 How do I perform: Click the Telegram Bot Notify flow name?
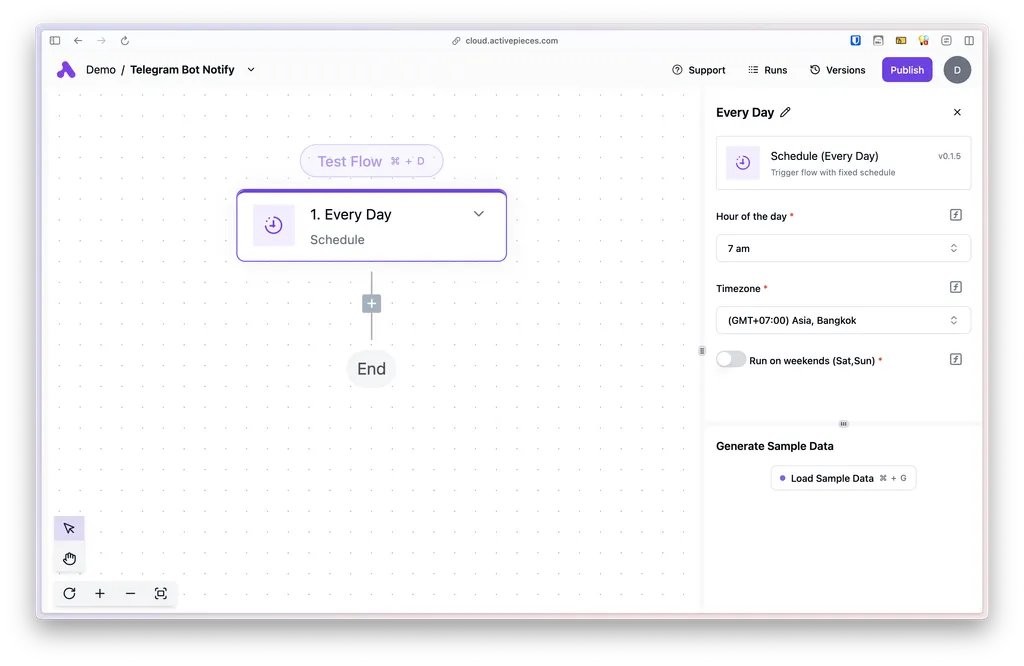tap(182, 70)
